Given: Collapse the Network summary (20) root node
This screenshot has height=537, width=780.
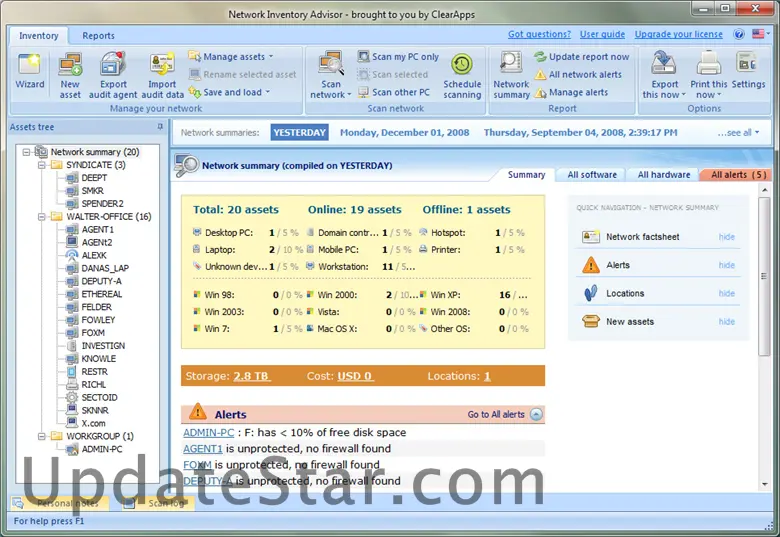Looking at the screenshot, I should [26, 152].
